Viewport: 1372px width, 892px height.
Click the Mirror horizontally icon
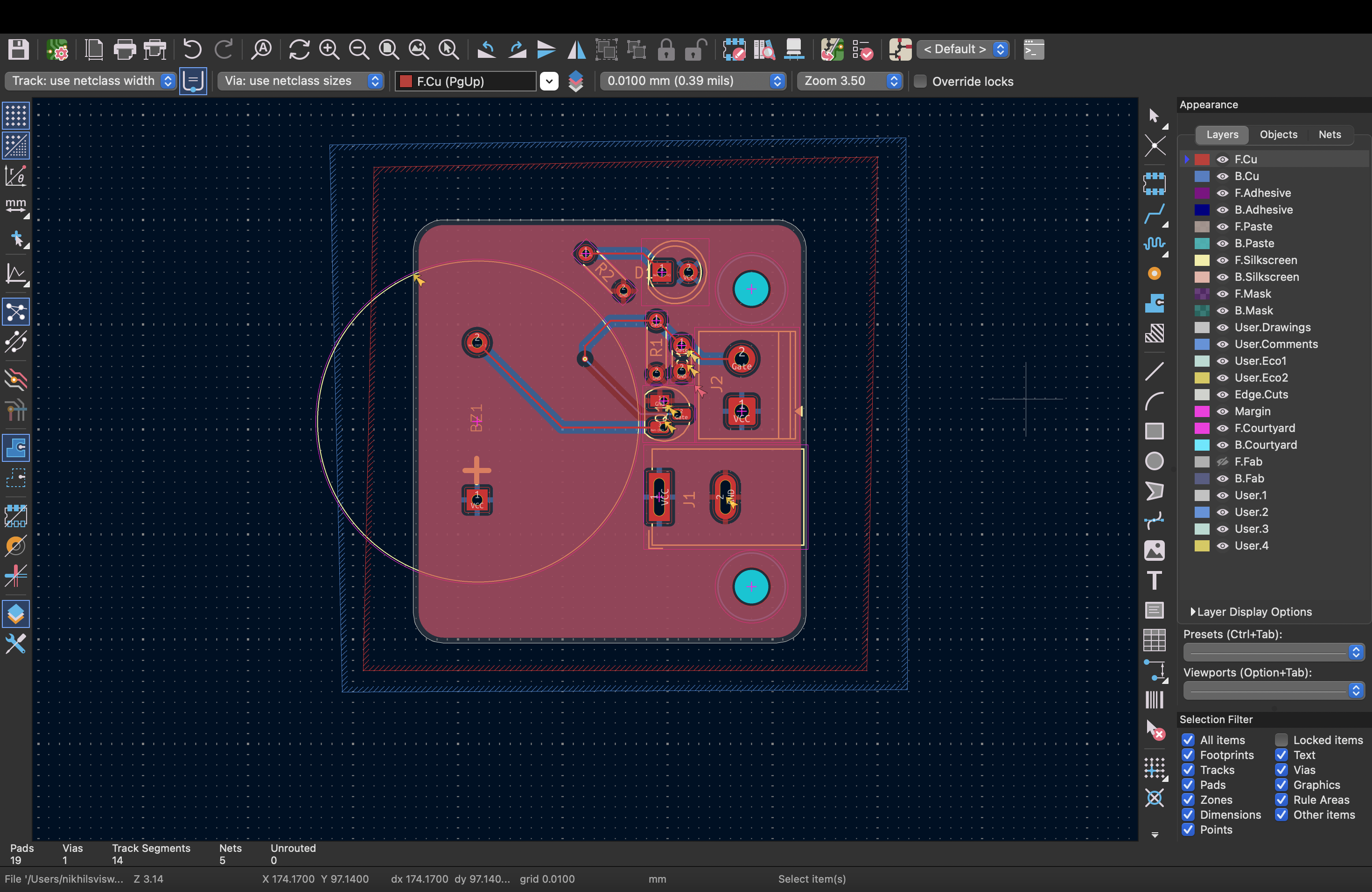[x=576, y=49]
